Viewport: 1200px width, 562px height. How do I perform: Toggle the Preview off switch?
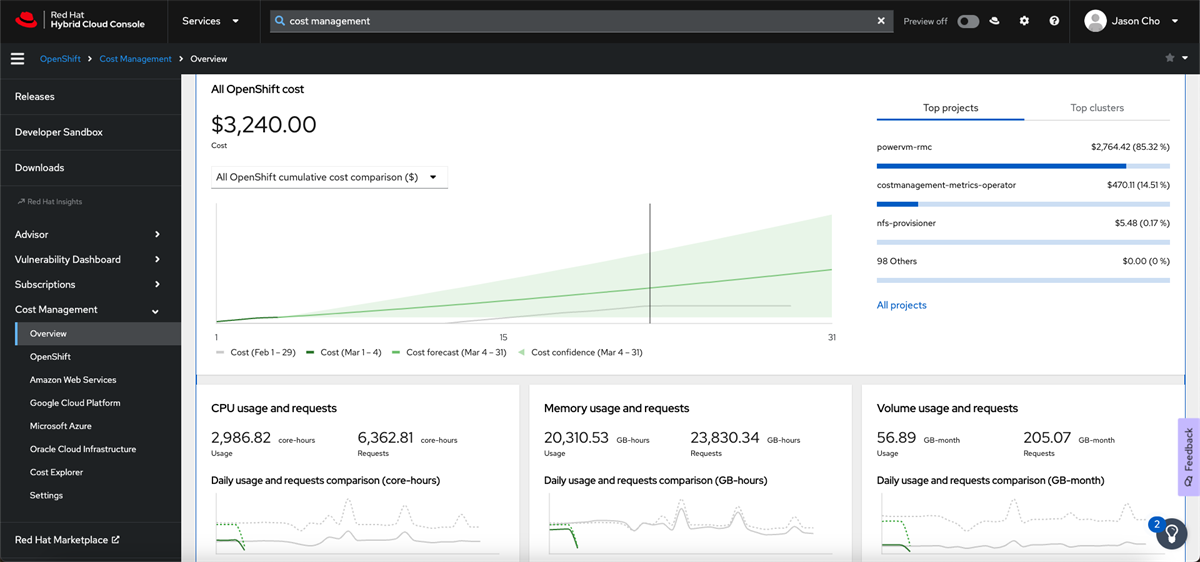click(967, 21)
